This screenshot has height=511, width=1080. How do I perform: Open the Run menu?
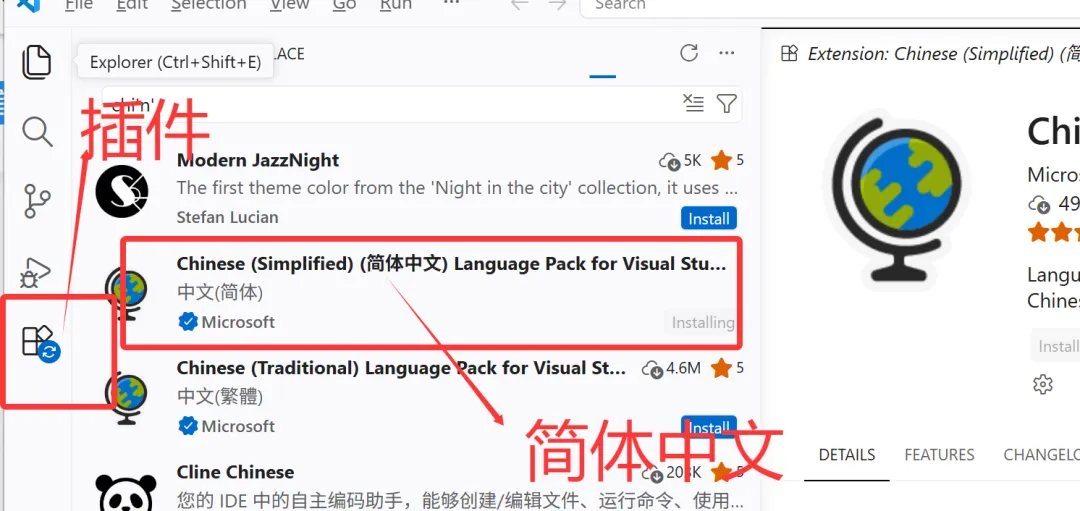(x=396, y=5)
